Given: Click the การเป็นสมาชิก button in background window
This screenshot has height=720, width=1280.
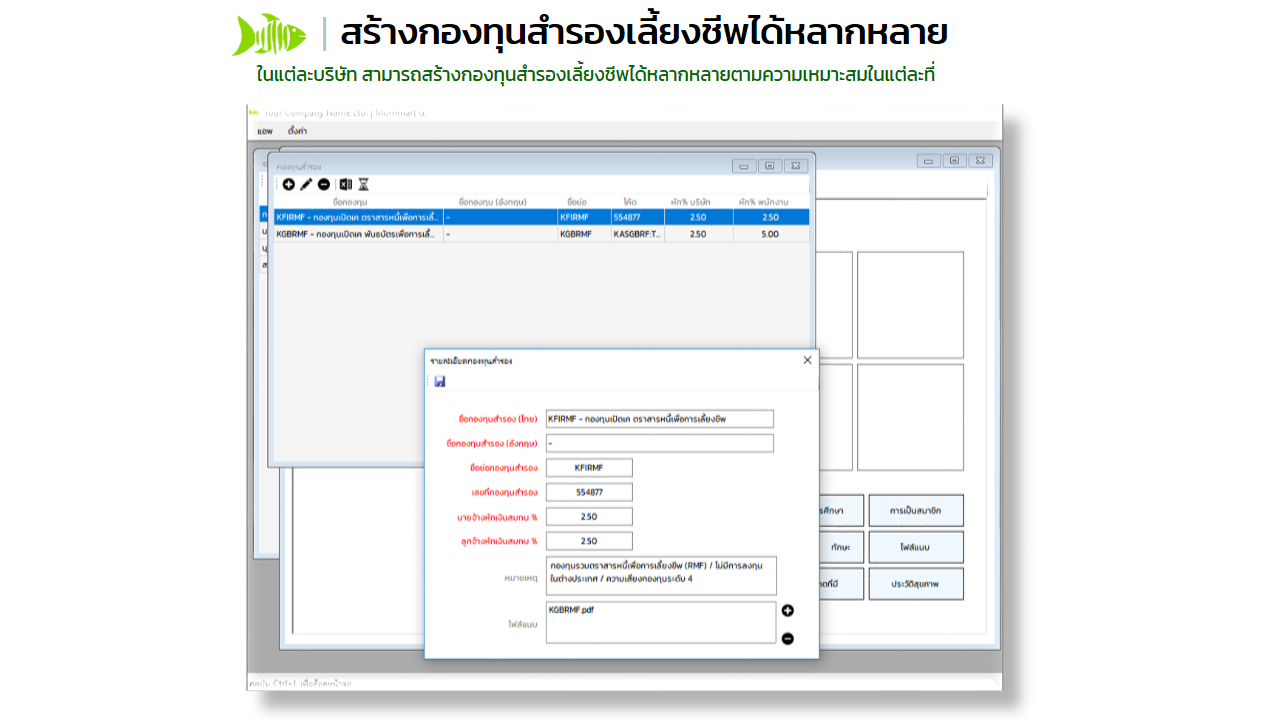Looking at the screenshot, I should [x=916, y=510].
